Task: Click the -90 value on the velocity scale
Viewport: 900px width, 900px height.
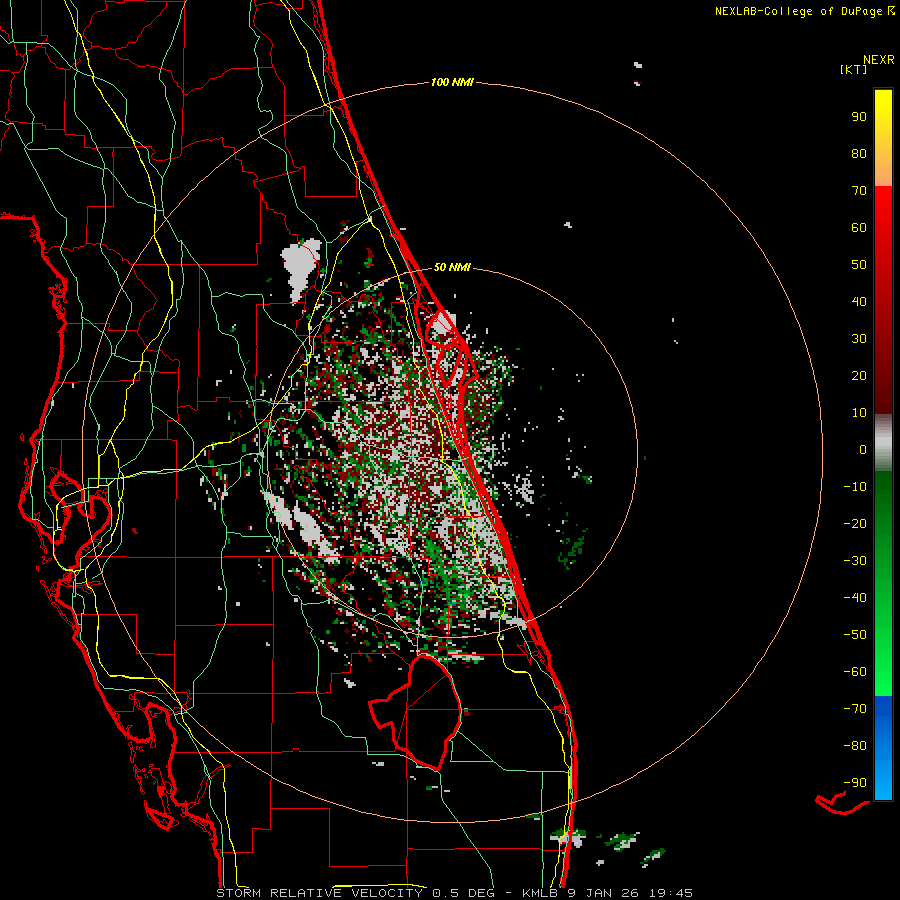Action: [855, 783]
